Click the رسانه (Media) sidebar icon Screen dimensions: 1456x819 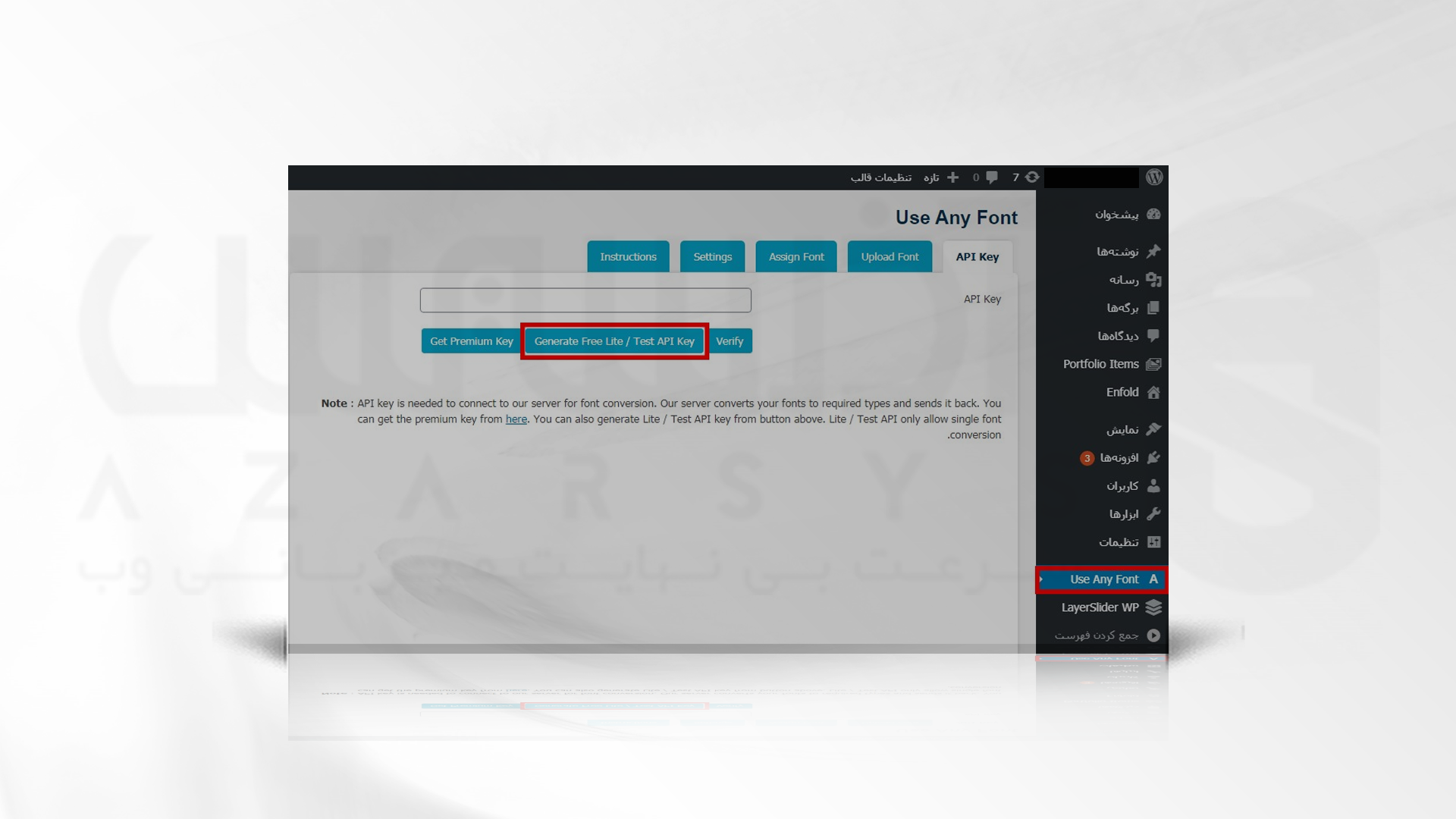tap(1152, 280)
